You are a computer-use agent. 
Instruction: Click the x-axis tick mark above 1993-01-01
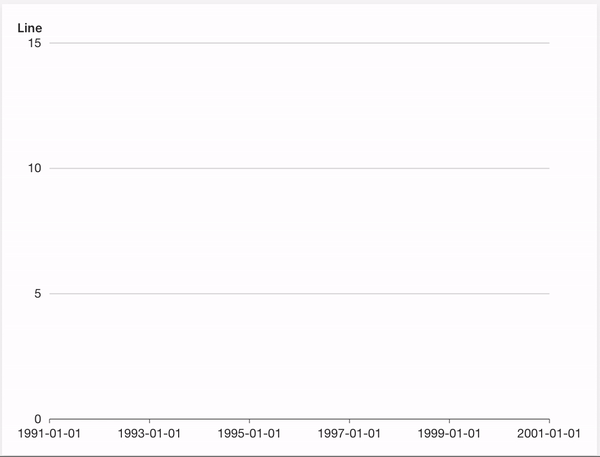pos(149,422)
